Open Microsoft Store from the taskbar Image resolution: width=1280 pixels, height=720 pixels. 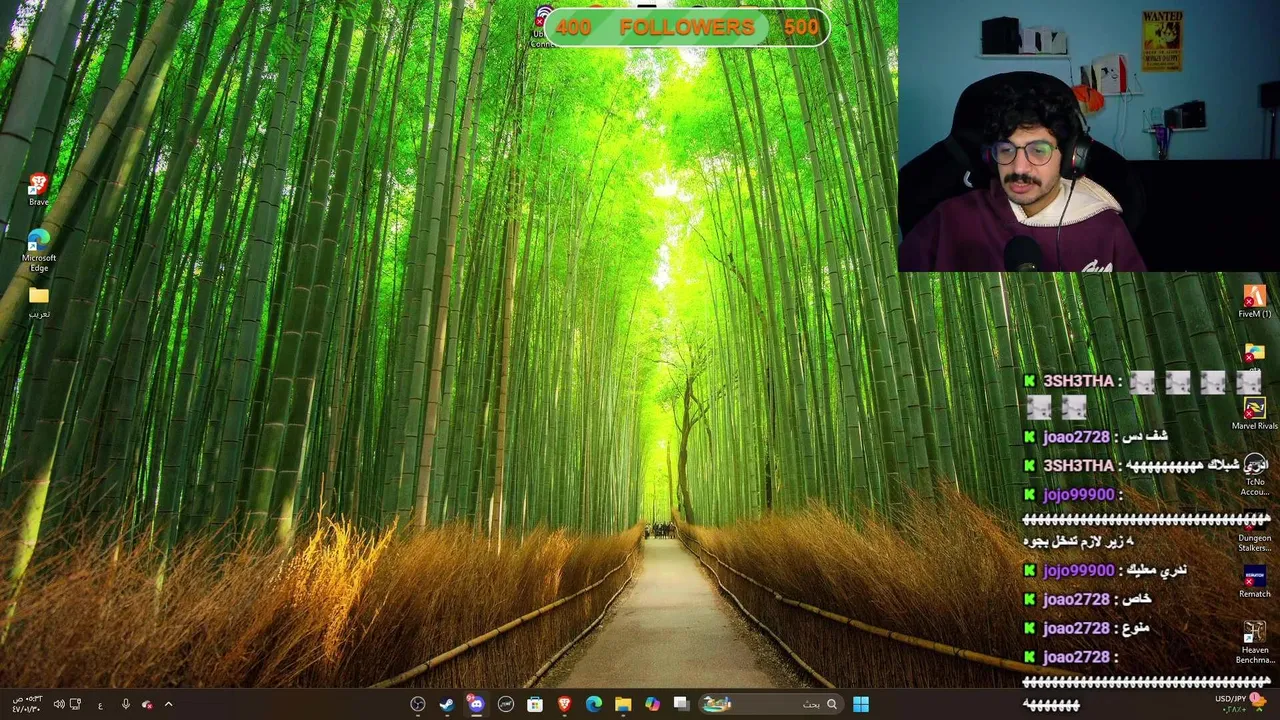pyautogui.click(x=535, y=704)
